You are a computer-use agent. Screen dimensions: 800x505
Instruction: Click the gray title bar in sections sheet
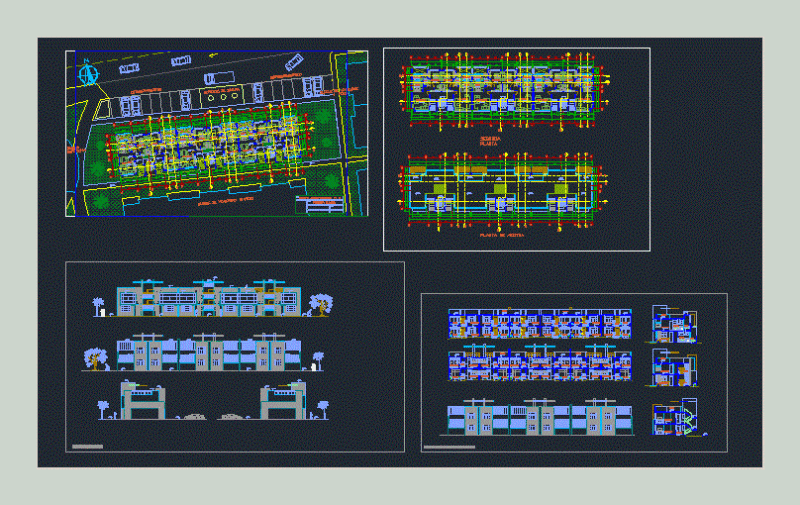click(x=449, y=447)
